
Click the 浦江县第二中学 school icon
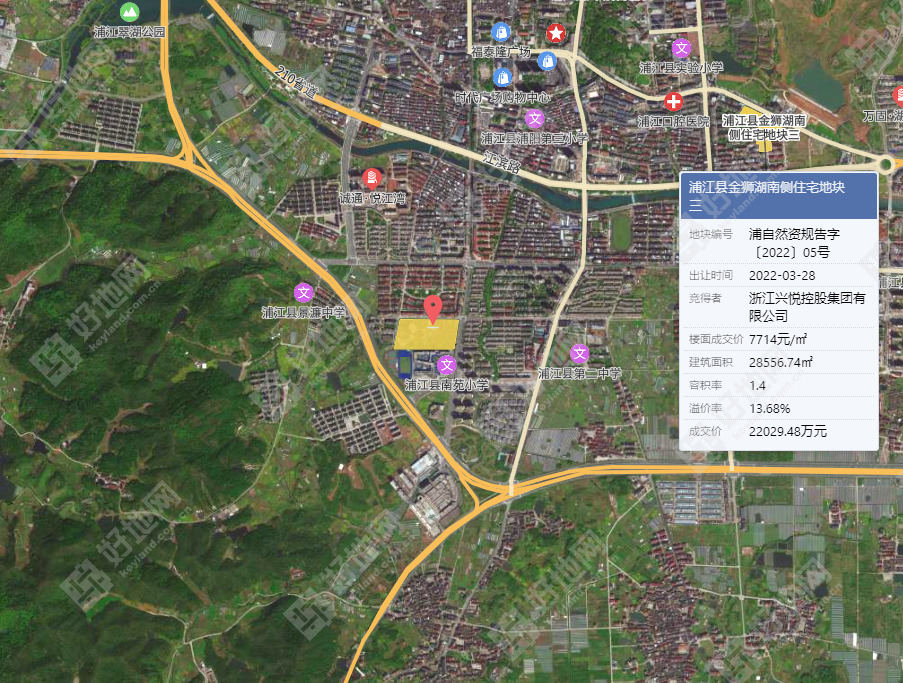coord(579,353)
